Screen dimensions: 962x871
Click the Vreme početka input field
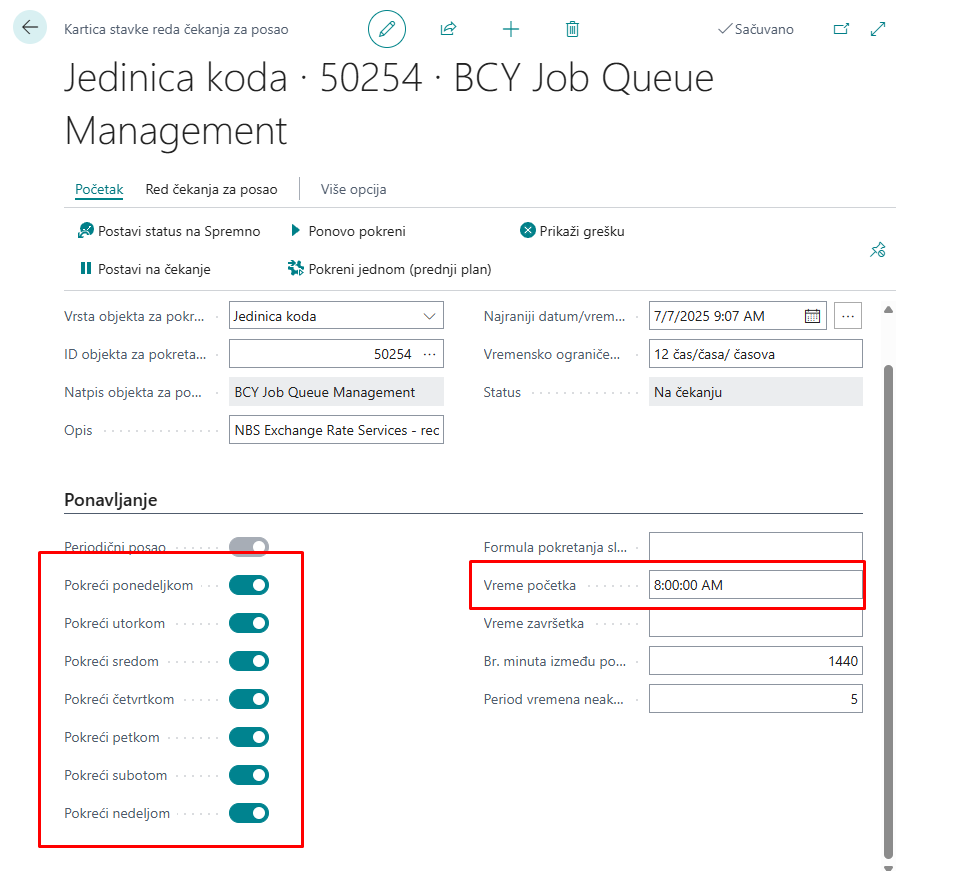(754, 585)
